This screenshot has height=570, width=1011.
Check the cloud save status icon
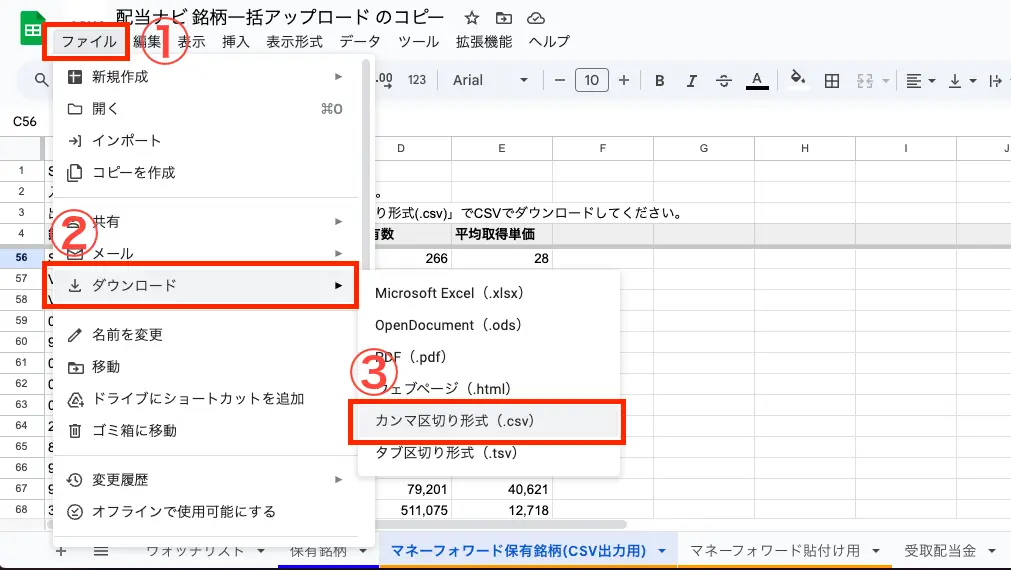pos(536,17)
